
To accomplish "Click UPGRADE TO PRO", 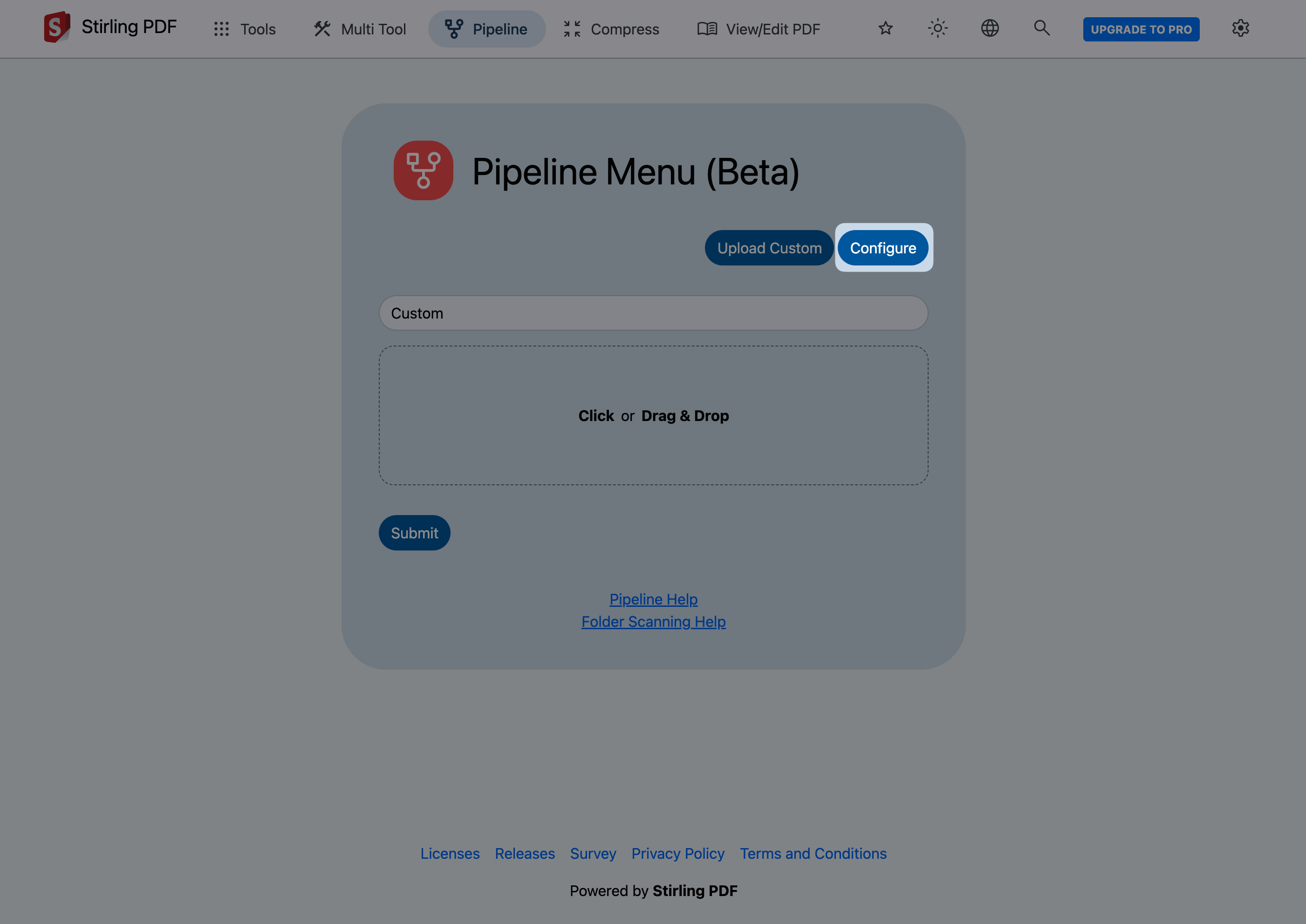I will (1141, 29).
